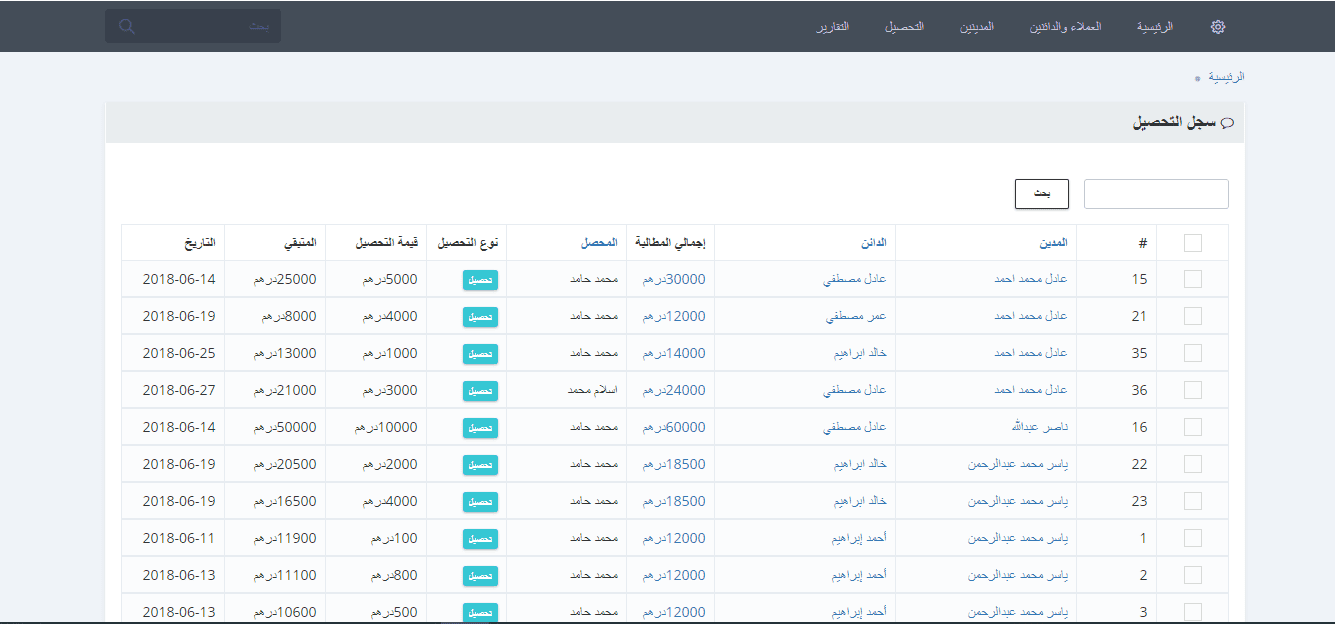Screen dimensions: 1335x624
Task: Open debtor ناصر عبدالله link
Action: click(x=1043, y=428)
